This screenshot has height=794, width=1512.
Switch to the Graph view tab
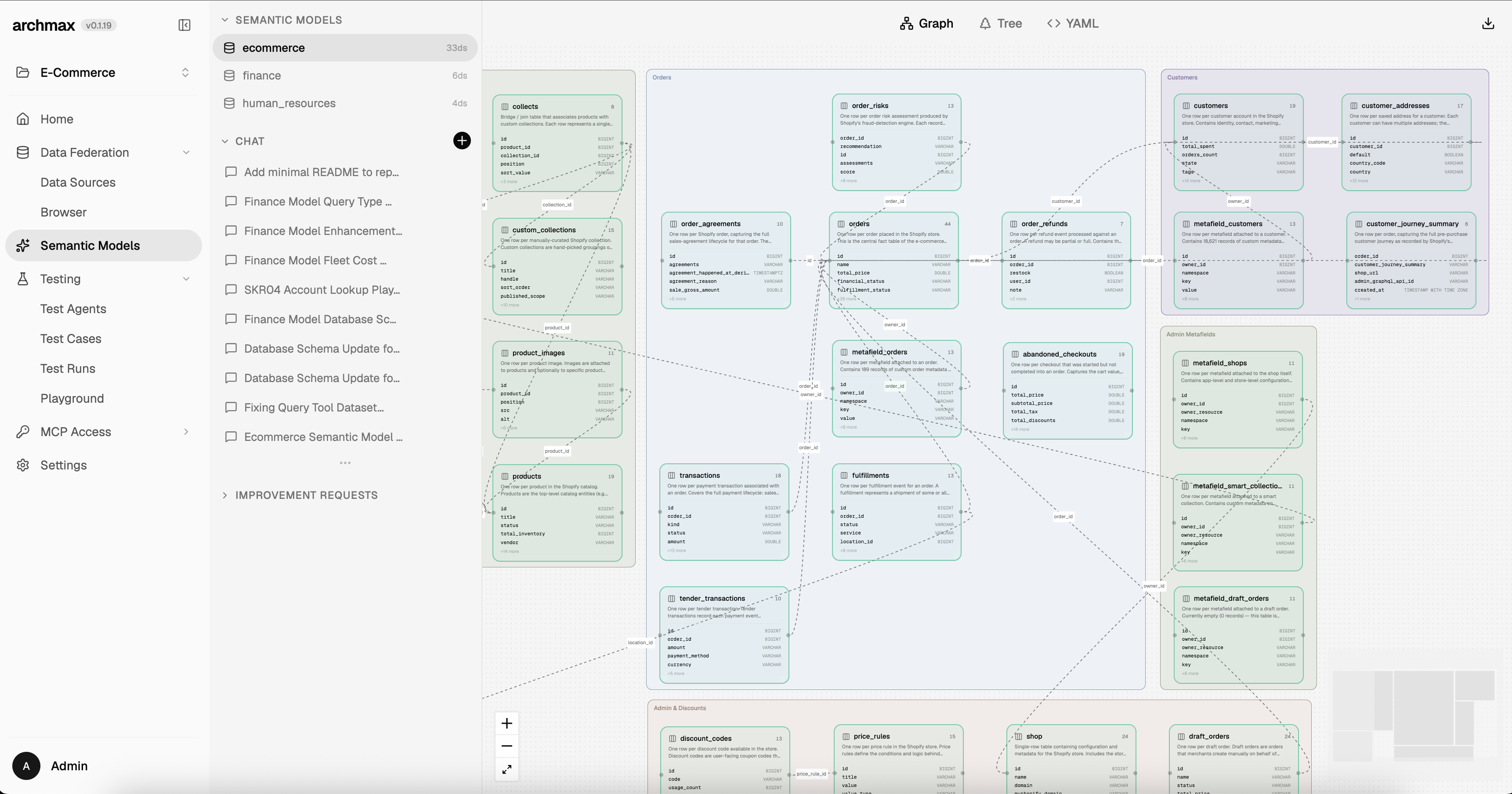pyautogui.click(x=927, y=23)
